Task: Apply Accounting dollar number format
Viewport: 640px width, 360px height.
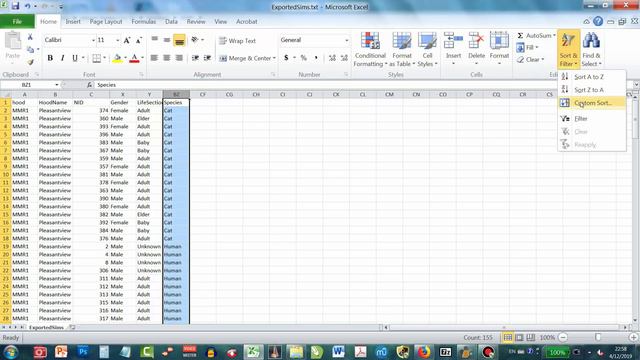Action: pyautogui.click(x=286, y=58)
